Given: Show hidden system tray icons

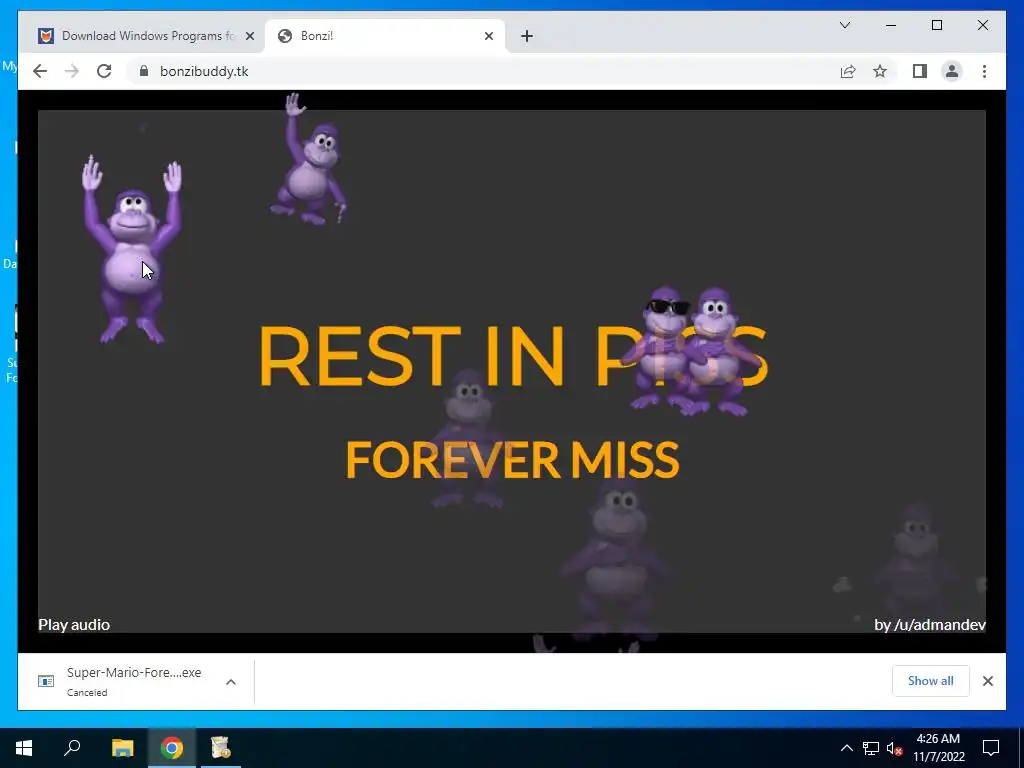Looking at the screenshot, I should [846, 748].
